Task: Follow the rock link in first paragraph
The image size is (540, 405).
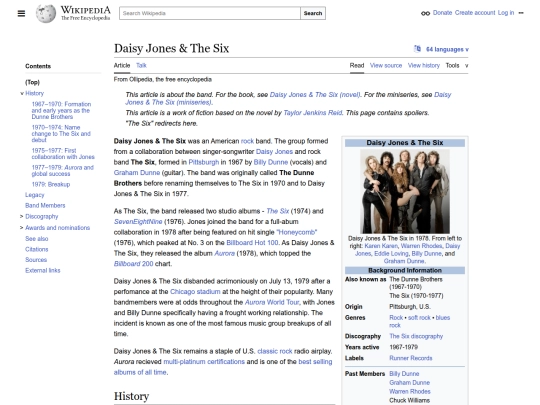Action: click(x=247, y=141)
